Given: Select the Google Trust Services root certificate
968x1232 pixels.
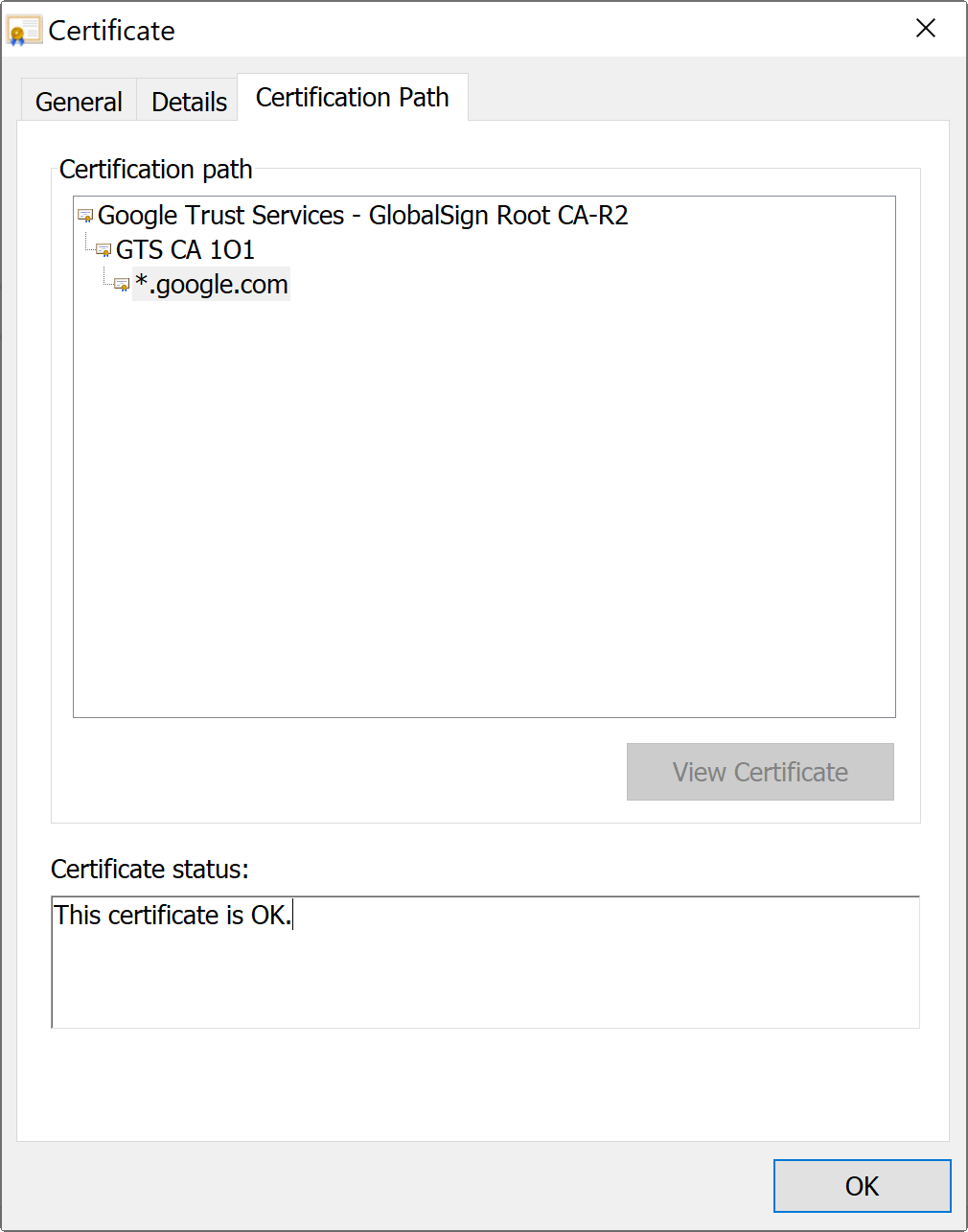Looking at the screenshot, I should (x=363, y=216).
